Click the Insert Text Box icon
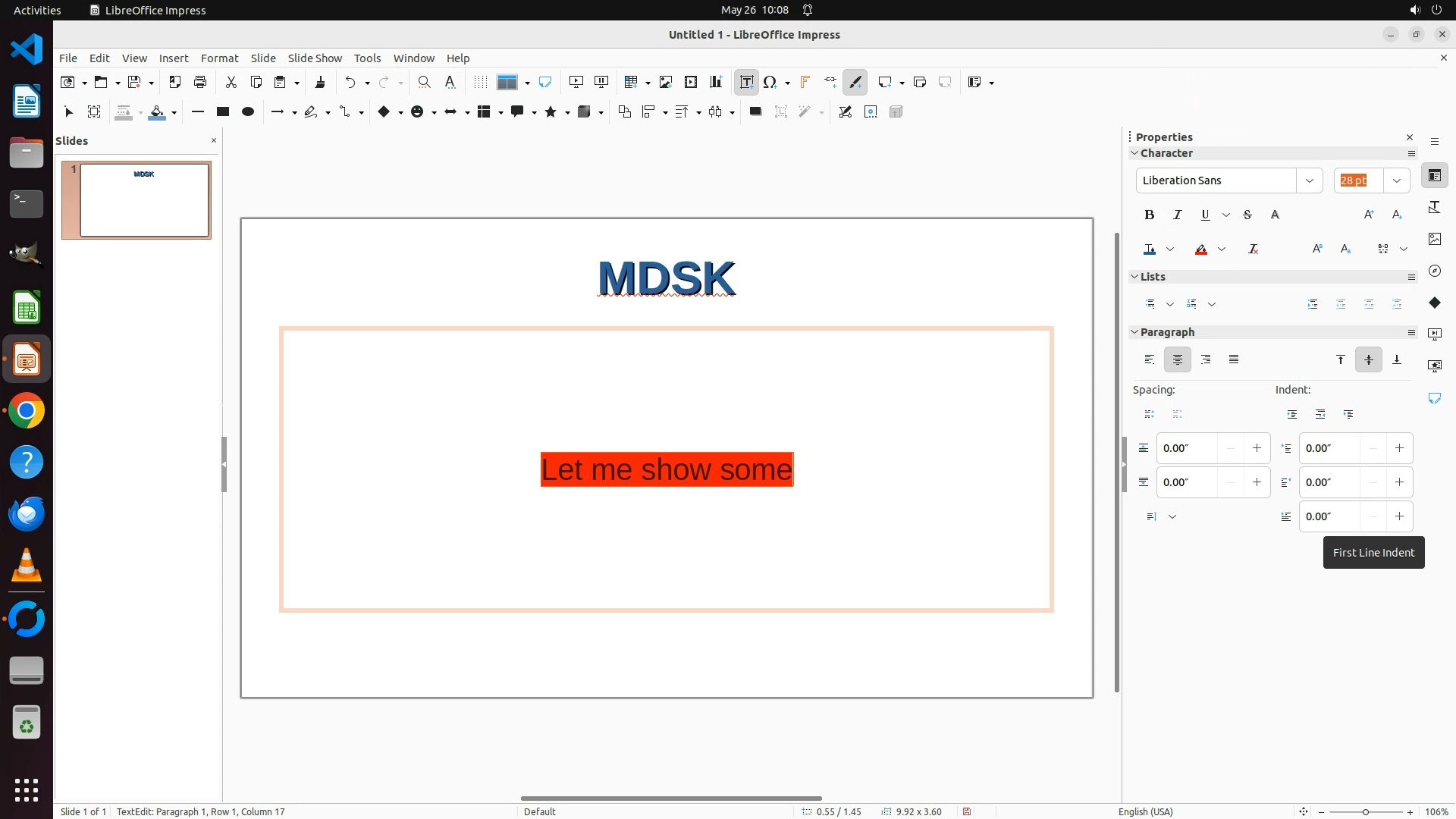Screen dimensions: 1456x819 746,83
